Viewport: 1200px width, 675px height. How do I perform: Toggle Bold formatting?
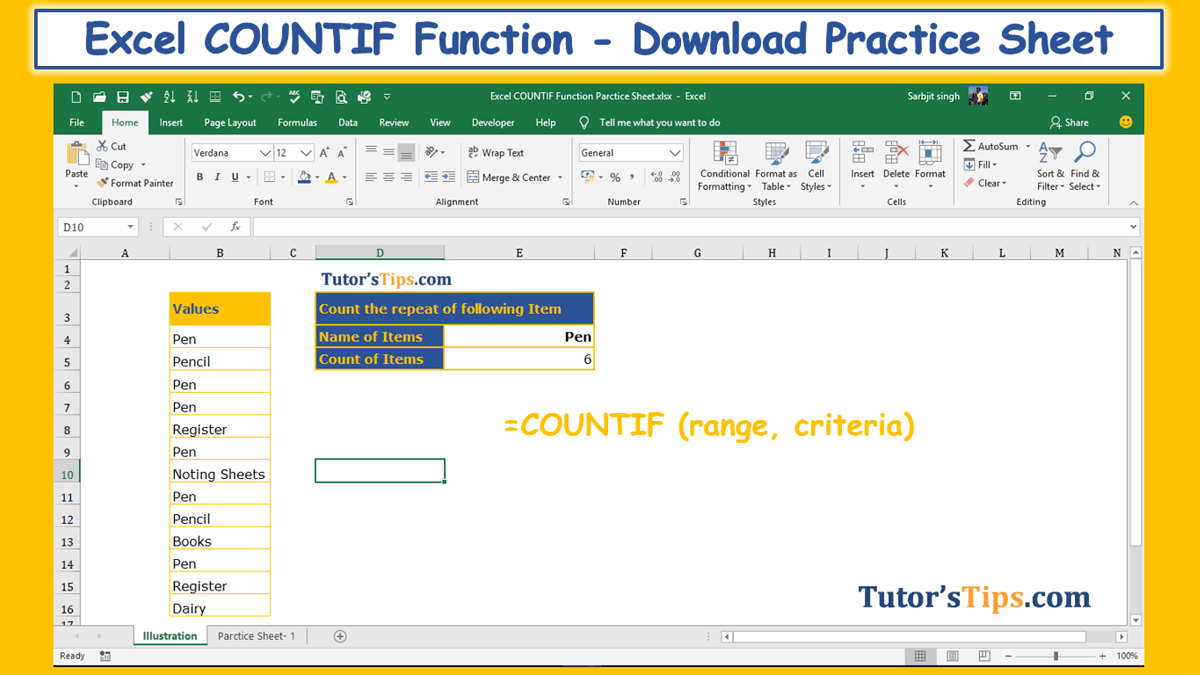tap(200, 177)
